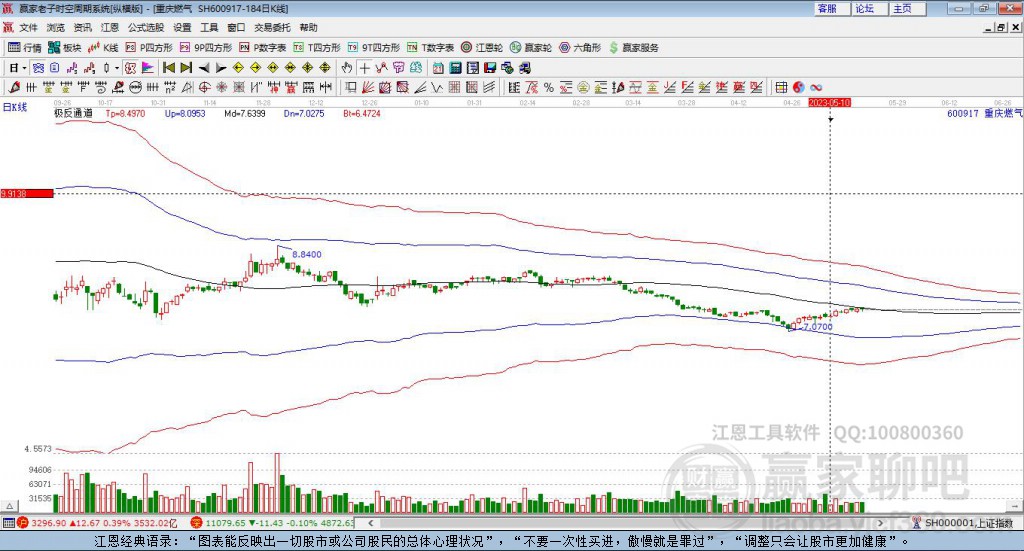This screenshot has height=551, width=1024.
Task: Open the T四方形 tool
Action: (x=317, y=48)
